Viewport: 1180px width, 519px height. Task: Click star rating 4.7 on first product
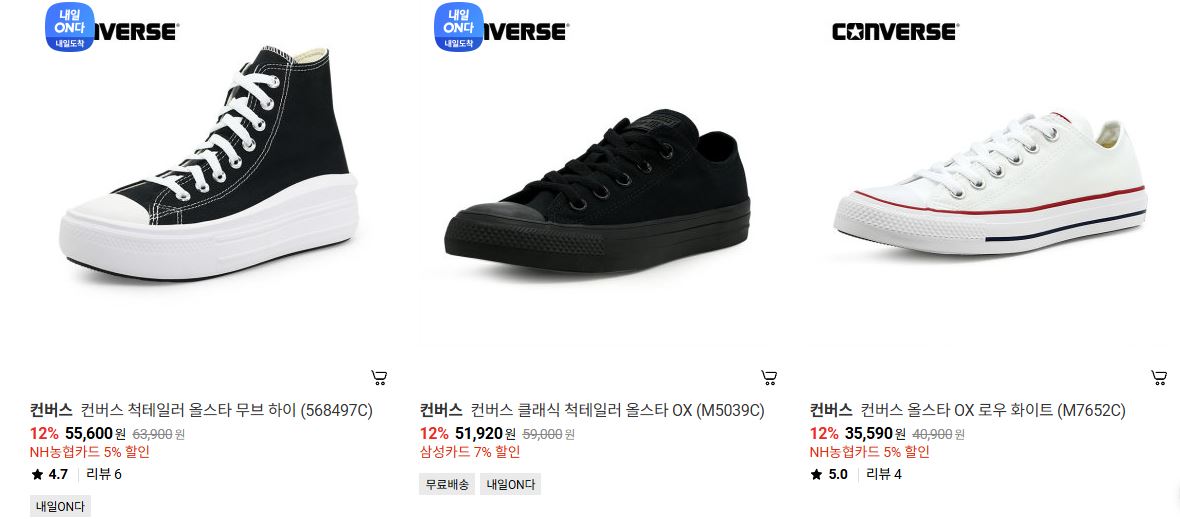50,475
